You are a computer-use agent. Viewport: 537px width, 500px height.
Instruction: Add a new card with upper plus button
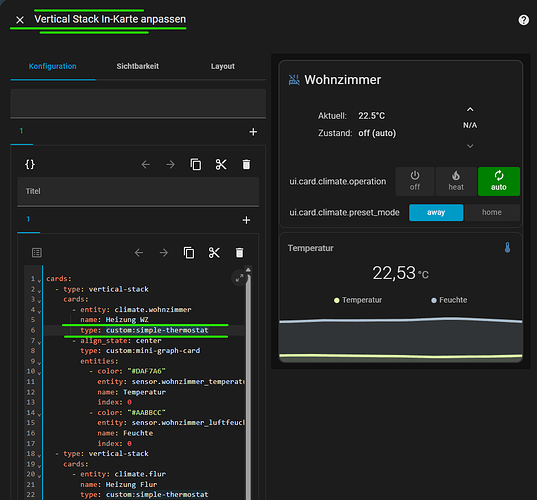pos(253,132)
